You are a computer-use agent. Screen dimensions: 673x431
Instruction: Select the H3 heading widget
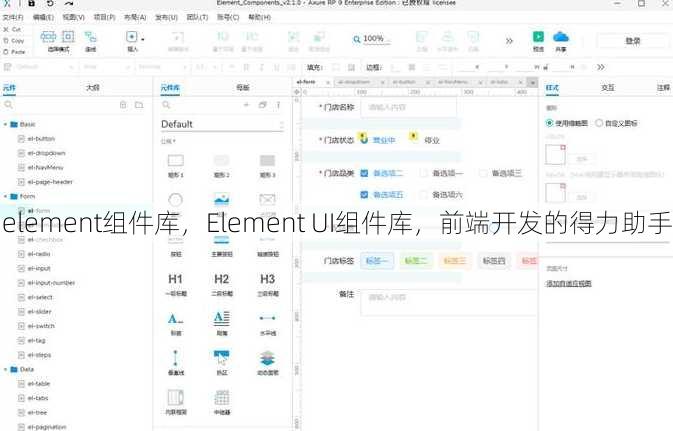click(267, 285)
